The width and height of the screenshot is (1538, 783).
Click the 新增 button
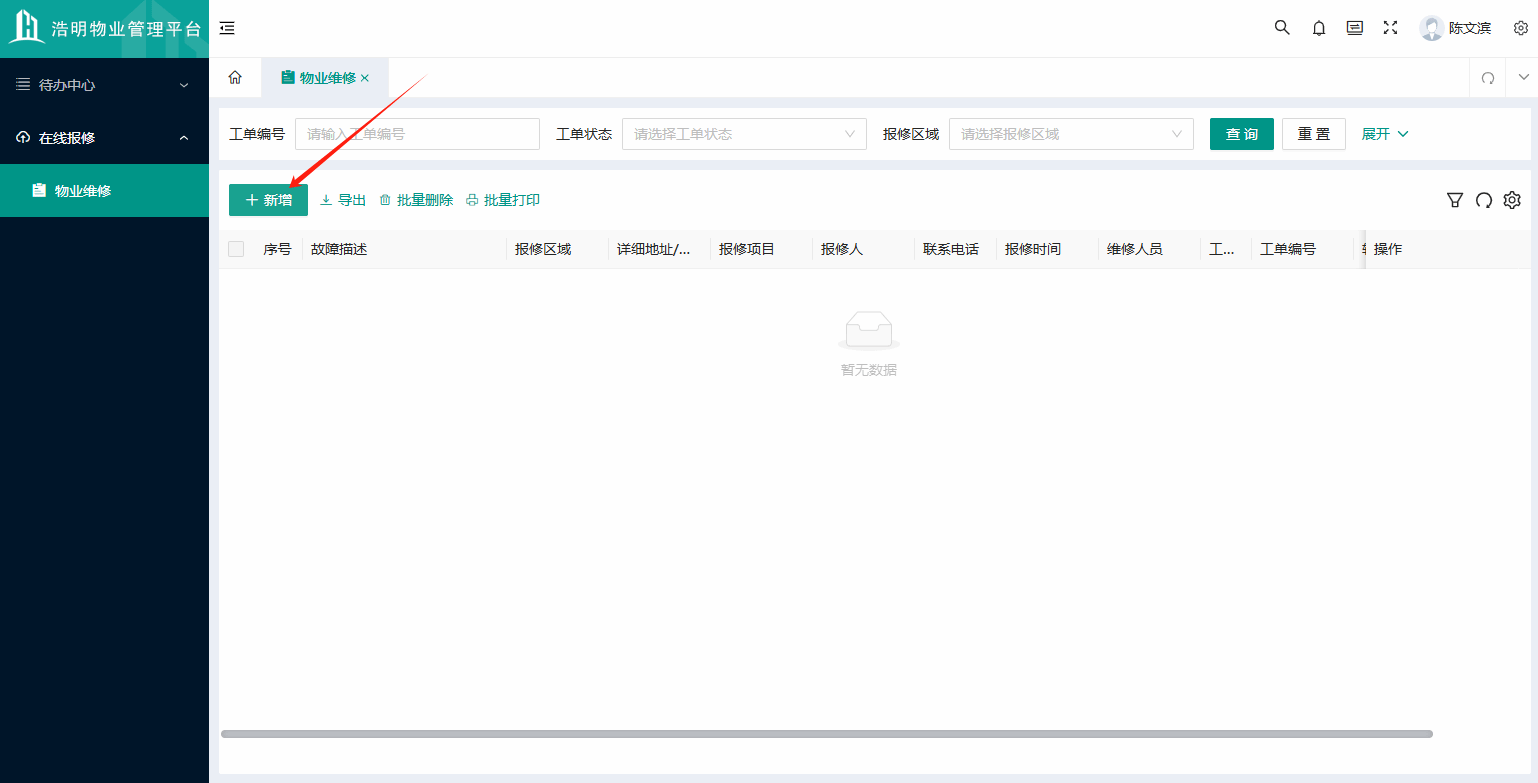pyautogui.click(x=268, y=200)
